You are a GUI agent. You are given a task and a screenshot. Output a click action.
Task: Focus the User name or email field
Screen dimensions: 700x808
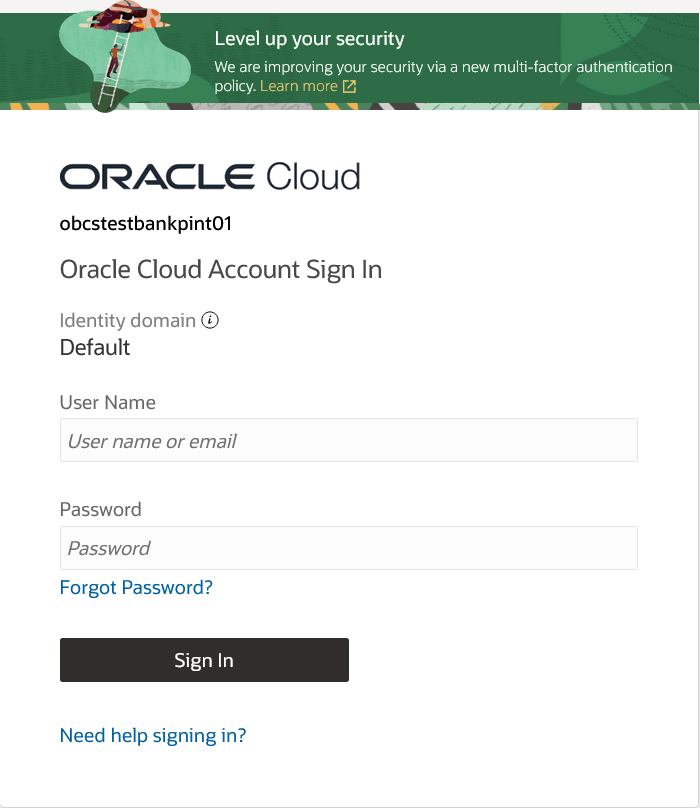349,441
